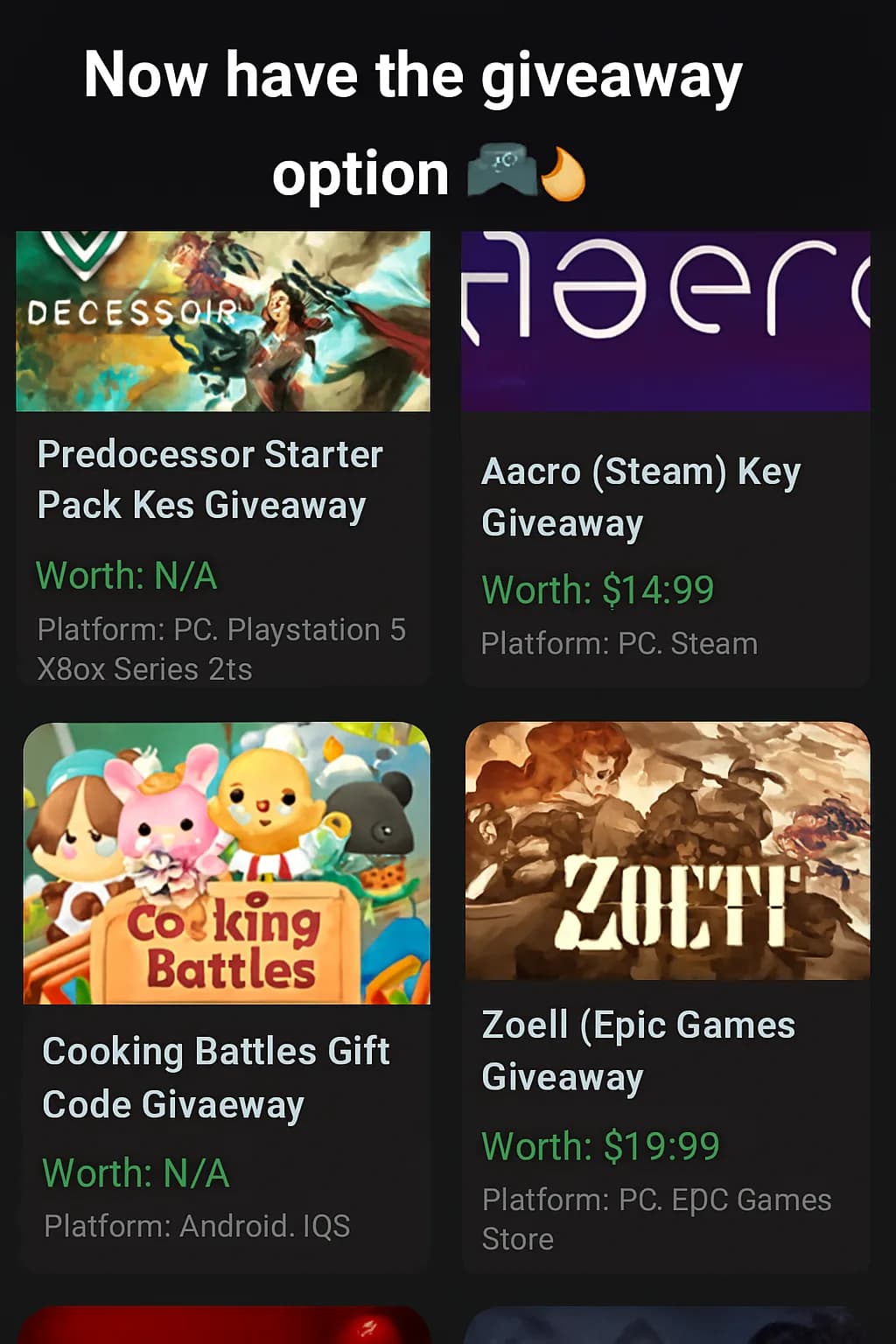Tap Worth: N/A under Predocessor giveaway
This screenshot has width=896, height=1344.
127,576
